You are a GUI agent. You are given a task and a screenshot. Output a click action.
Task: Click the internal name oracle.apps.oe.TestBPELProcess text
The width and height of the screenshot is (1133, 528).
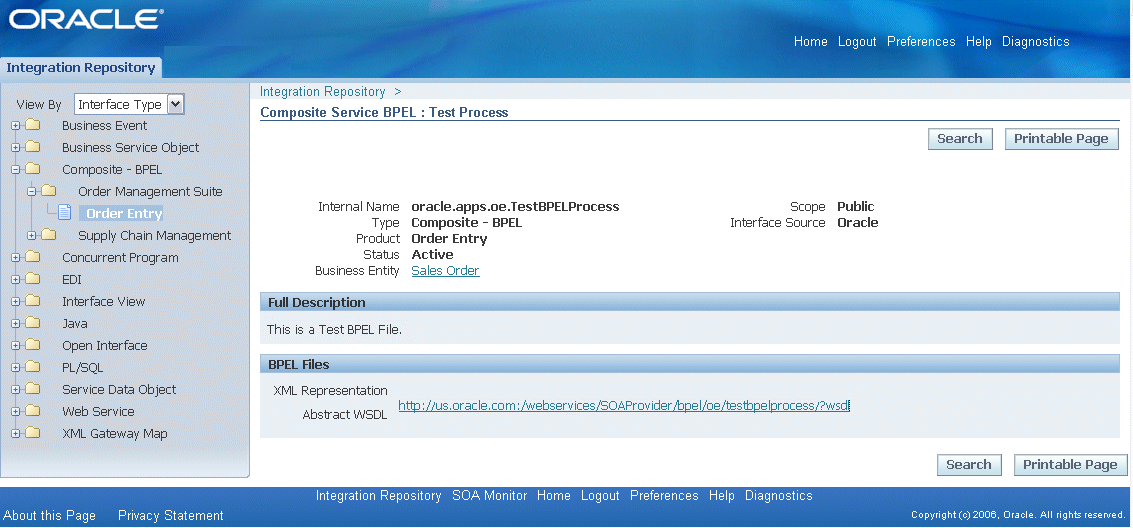[x=515, y=207]
